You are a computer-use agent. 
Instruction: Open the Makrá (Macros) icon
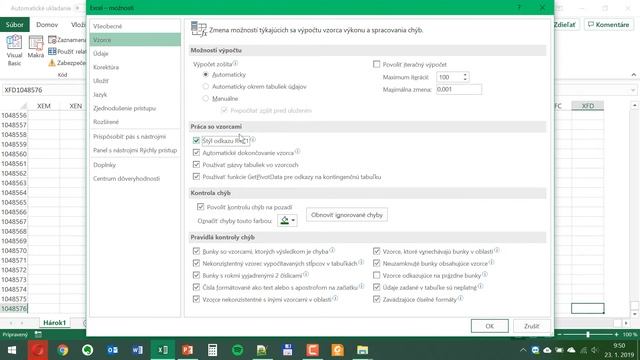[x=36, y=43]
